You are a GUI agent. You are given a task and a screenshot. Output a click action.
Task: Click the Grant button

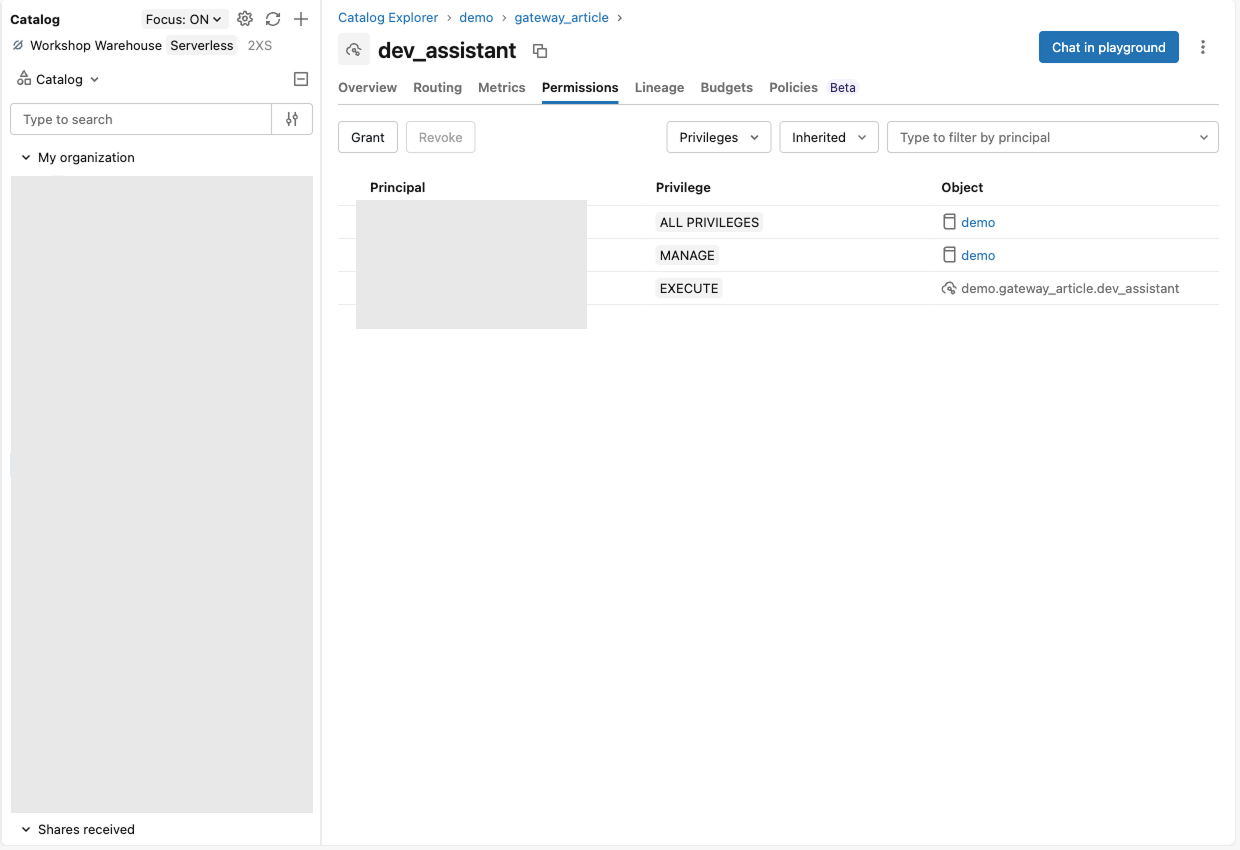pos(368,137)
